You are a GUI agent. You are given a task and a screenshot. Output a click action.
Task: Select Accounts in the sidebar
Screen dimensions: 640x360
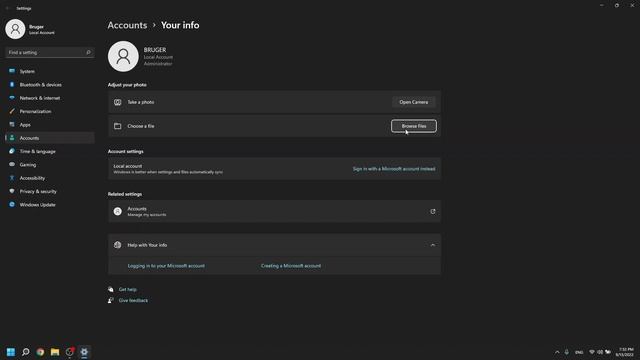pyautogui.click(x=50, y=138)
